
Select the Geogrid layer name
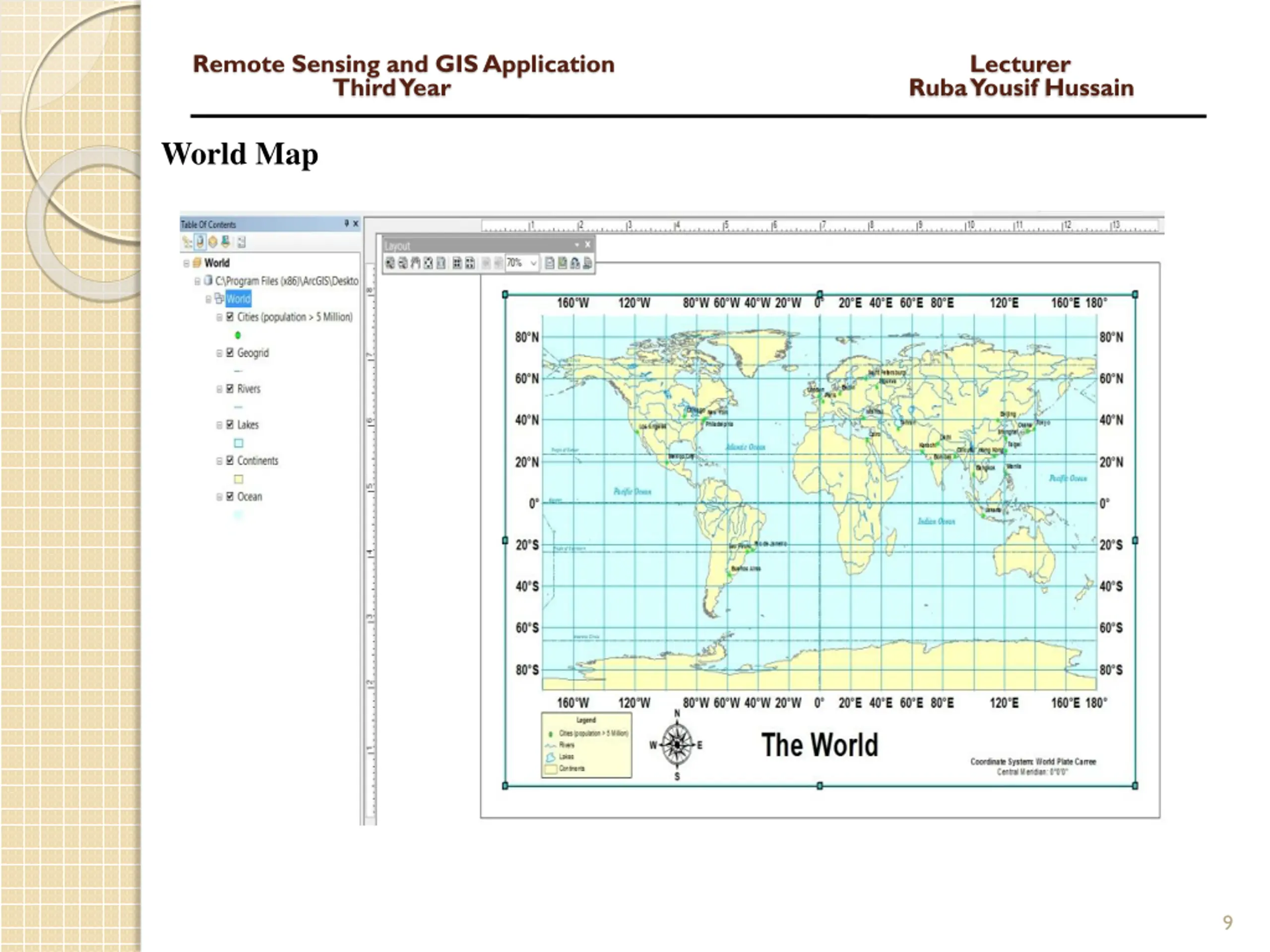click(x=253, y=353)
